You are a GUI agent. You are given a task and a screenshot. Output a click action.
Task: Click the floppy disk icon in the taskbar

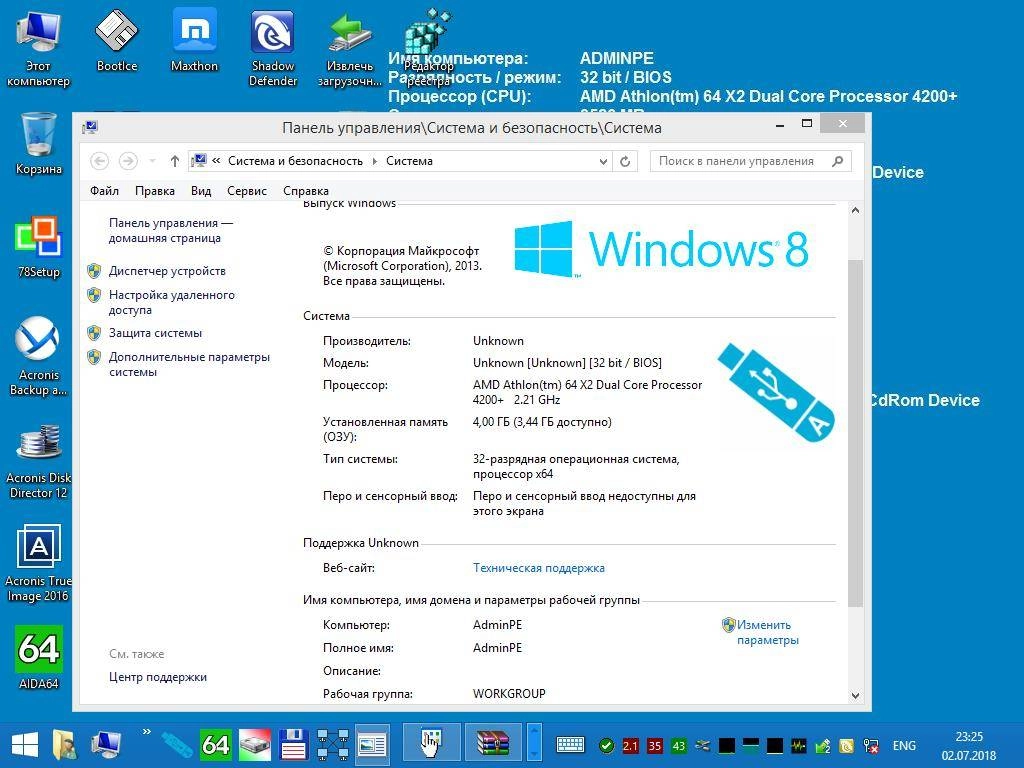(x=293, y=745)
